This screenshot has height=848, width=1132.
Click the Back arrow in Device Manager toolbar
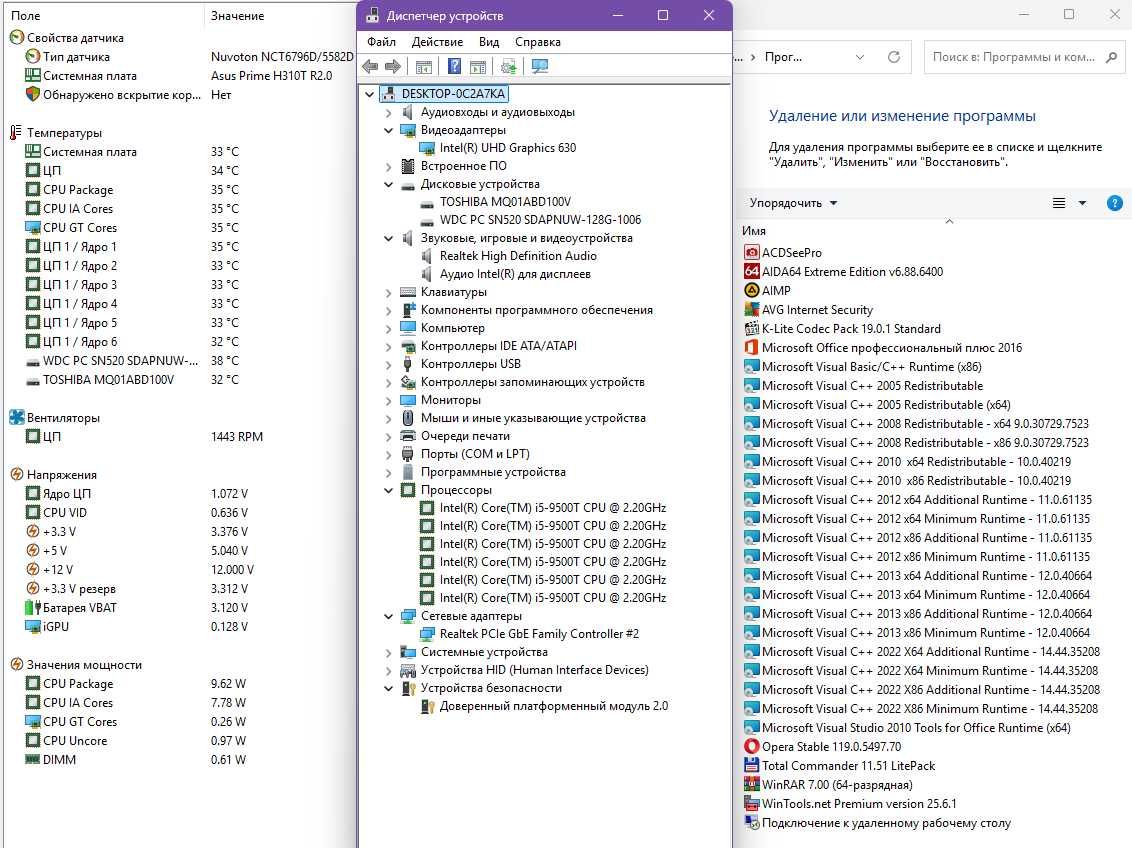pyautogui.click(x=370, y=67)
